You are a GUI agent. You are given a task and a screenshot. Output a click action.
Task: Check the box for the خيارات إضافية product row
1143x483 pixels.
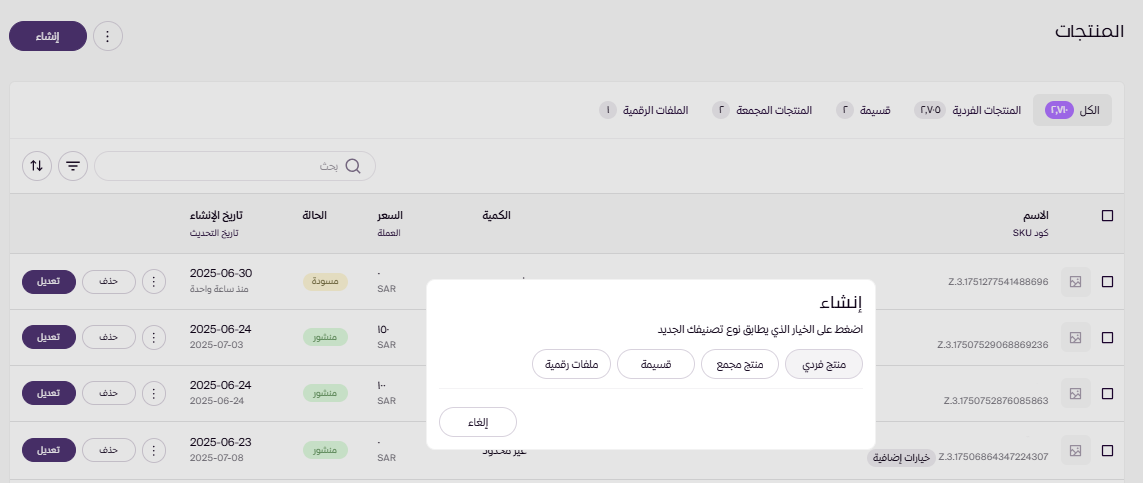pyautogui.click(x=1107, y=451)
